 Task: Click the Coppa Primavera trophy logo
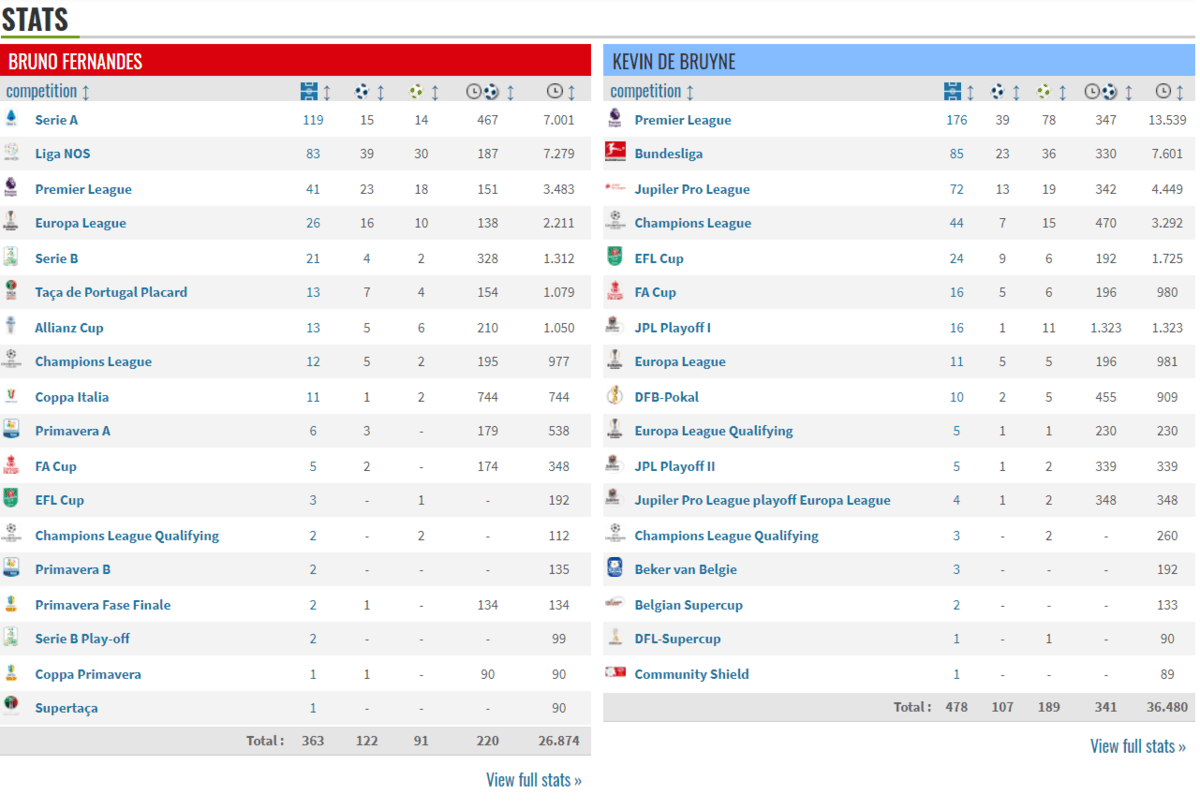[x=11, y=672]
